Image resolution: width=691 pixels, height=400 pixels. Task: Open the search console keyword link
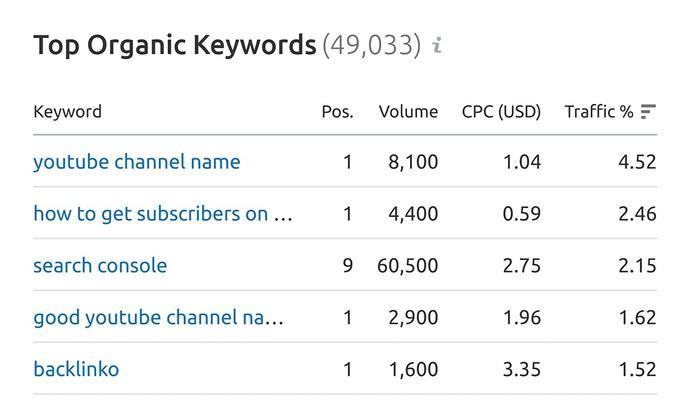100,266
